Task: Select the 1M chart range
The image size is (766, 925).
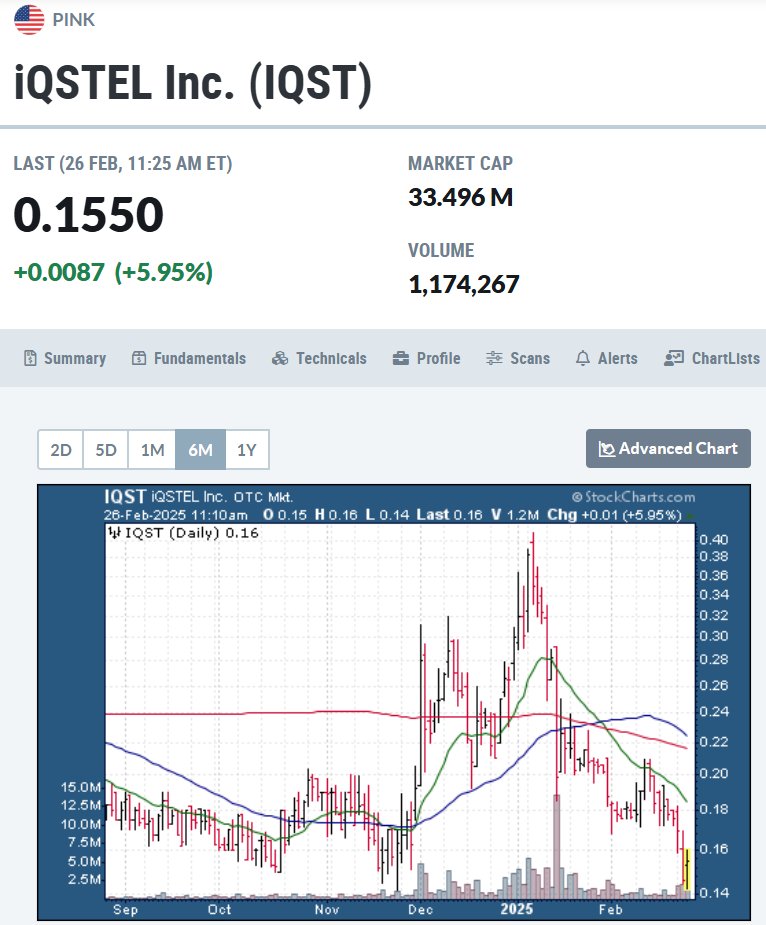Action: click(x=152, y=450)
